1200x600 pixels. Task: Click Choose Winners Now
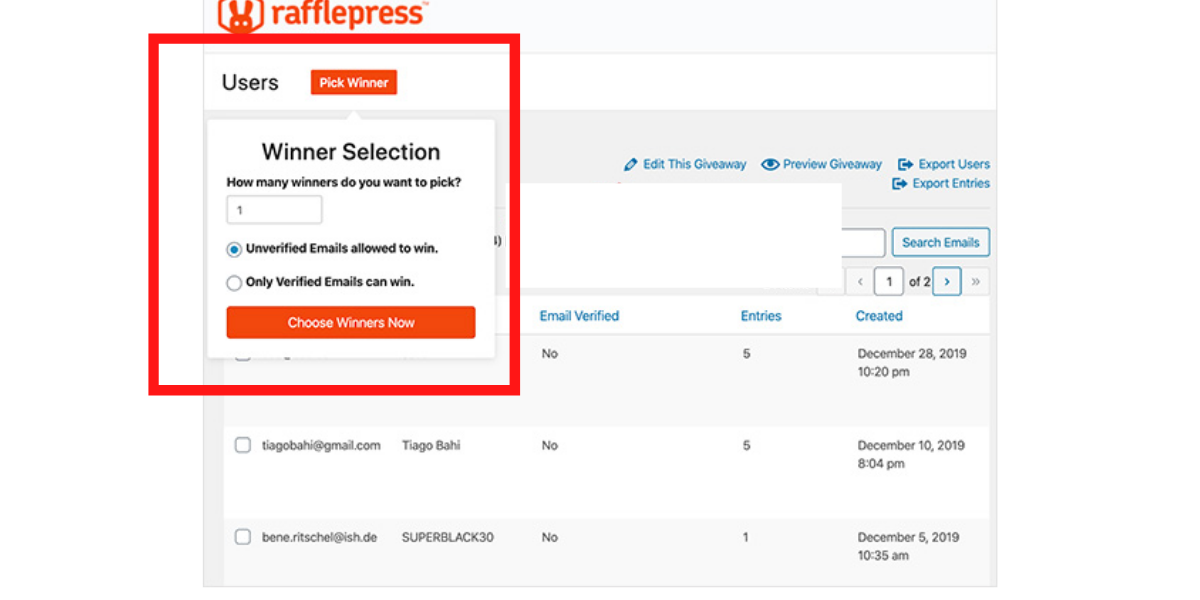(351, 323)
